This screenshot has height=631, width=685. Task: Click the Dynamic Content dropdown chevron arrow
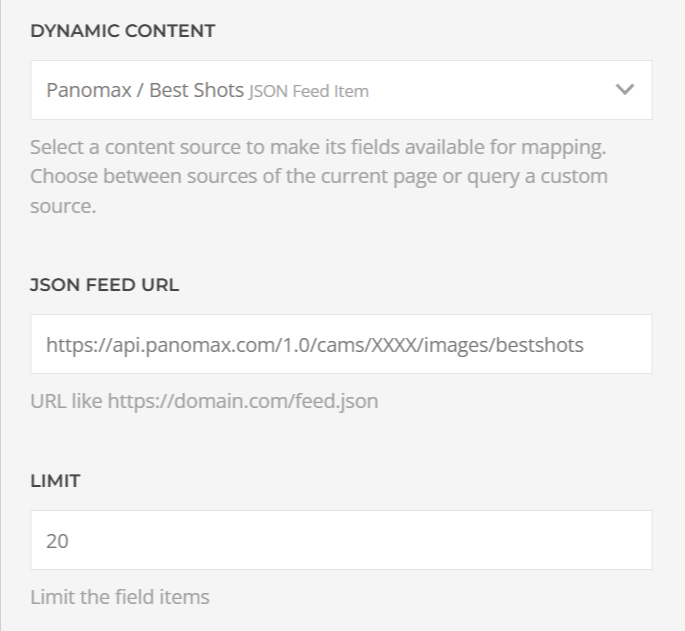[x=625, y=90]
